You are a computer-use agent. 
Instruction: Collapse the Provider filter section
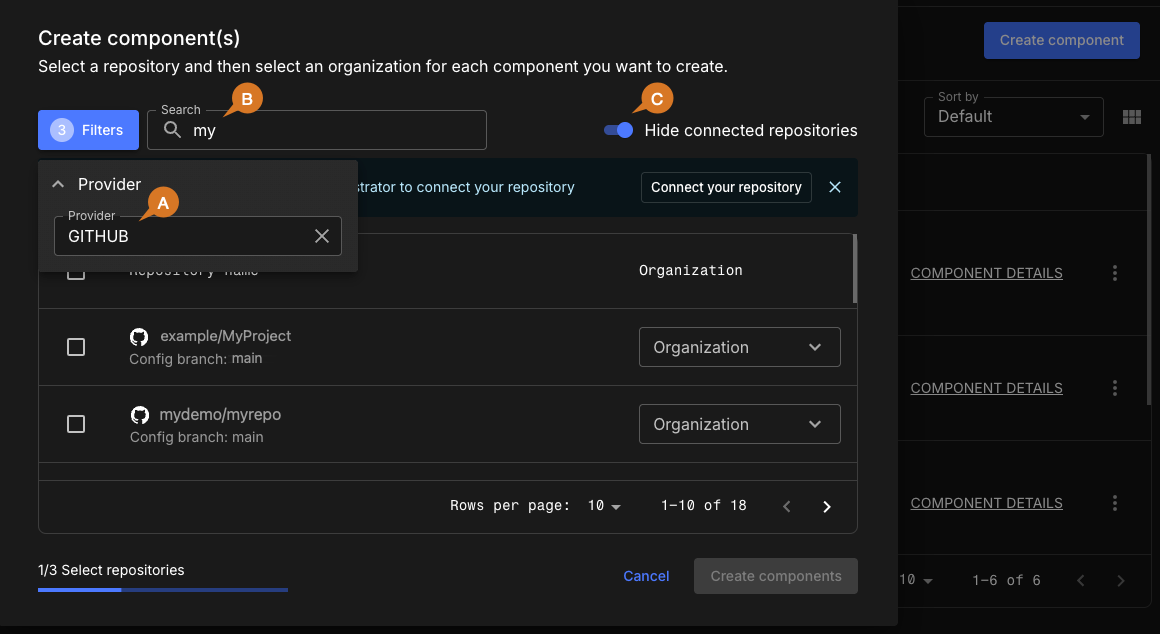[57, 184]
